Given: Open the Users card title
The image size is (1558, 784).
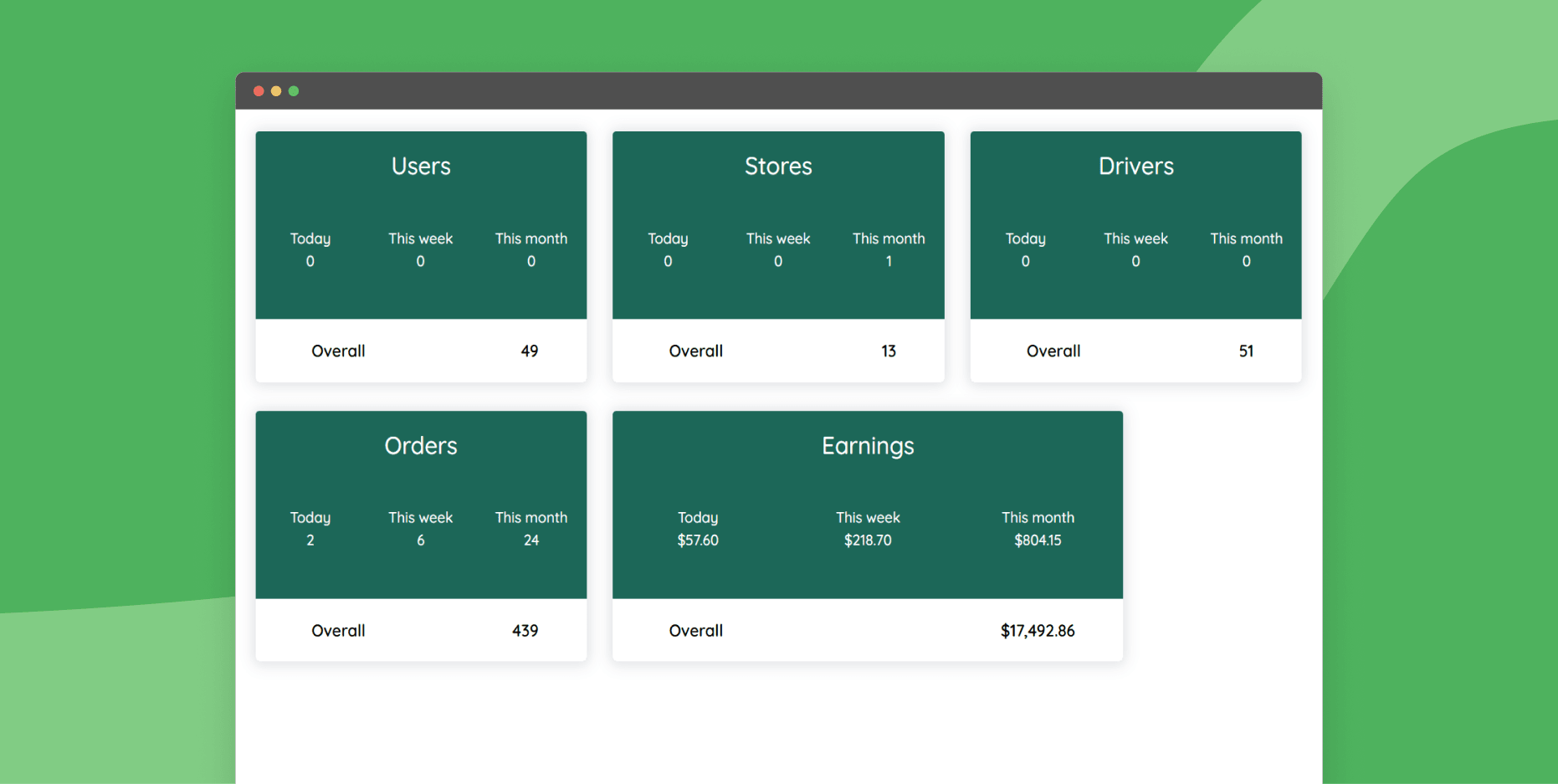Looking at the screenshot, I should [x=421, y=167].
